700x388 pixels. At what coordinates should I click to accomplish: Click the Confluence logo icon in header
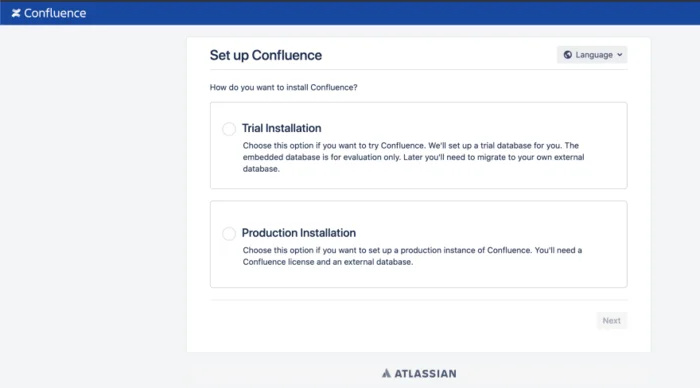(16, 13)
